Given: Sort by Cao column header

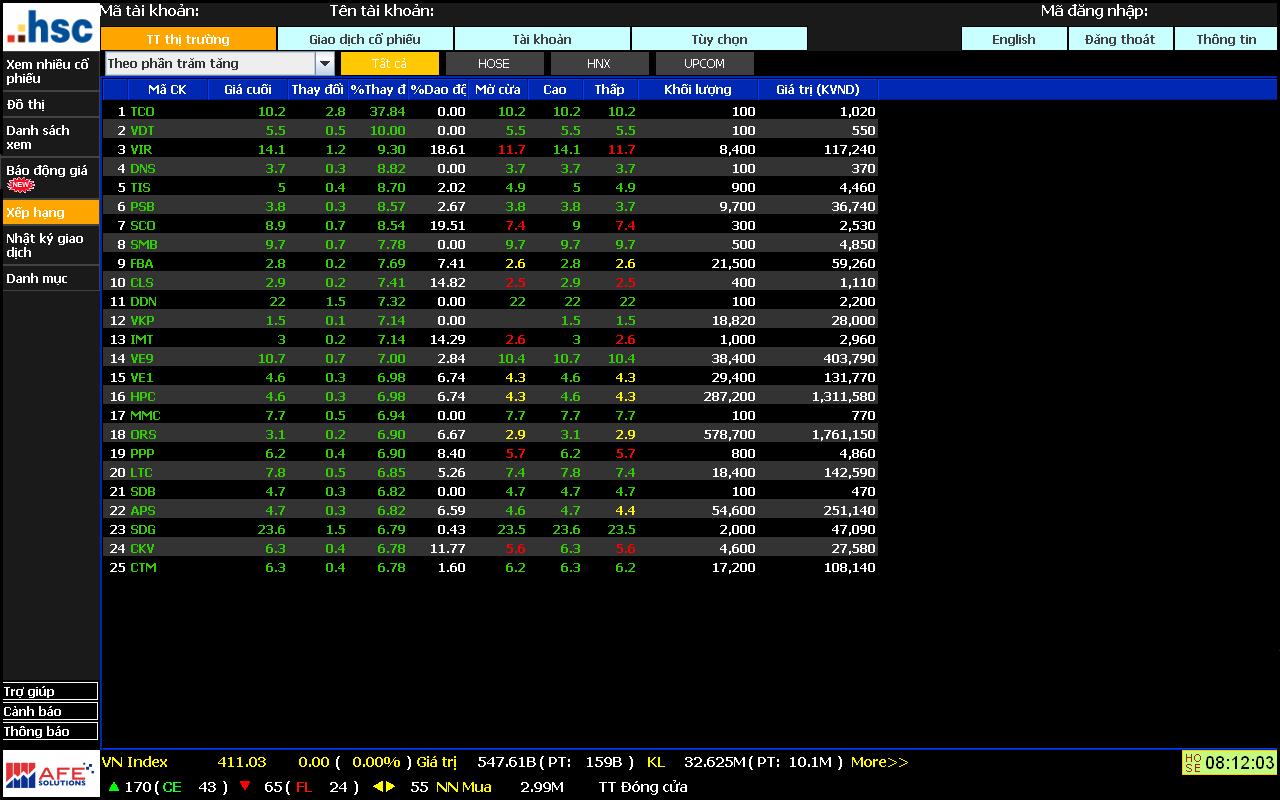Looking at the screenshot, I should coord(555,89).
